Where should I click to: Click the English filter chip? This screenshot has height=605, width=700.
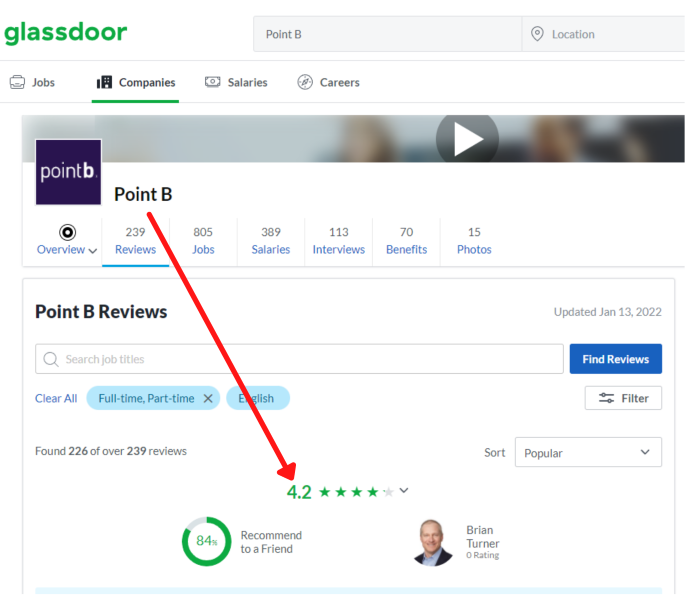258,398
